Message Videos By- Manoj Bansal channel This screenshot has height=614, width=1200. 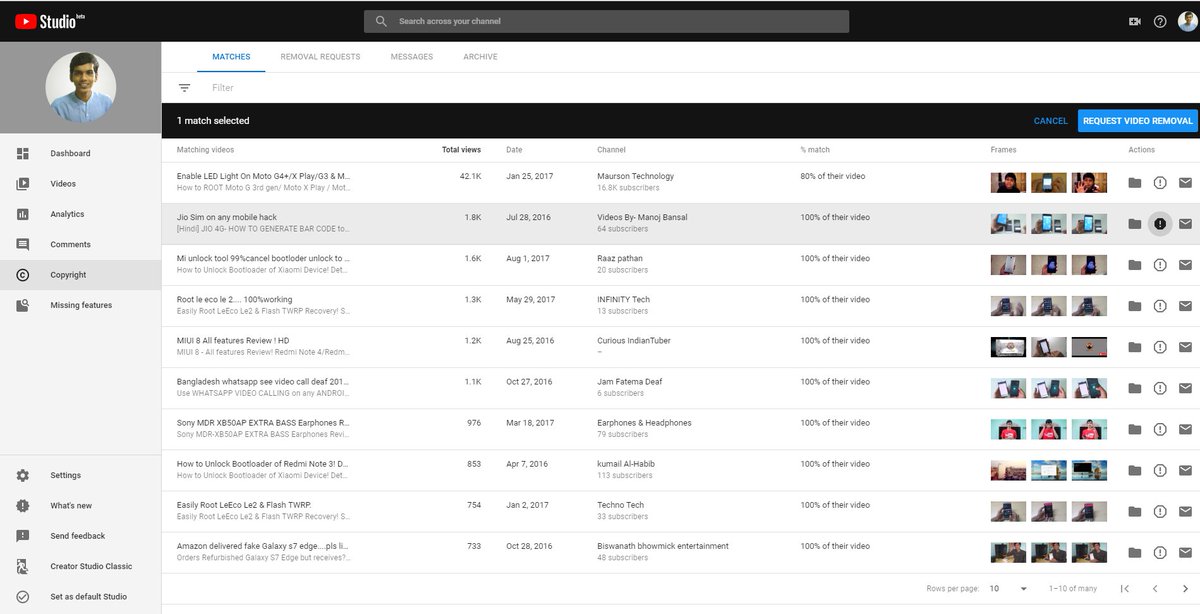[1185, 224]
